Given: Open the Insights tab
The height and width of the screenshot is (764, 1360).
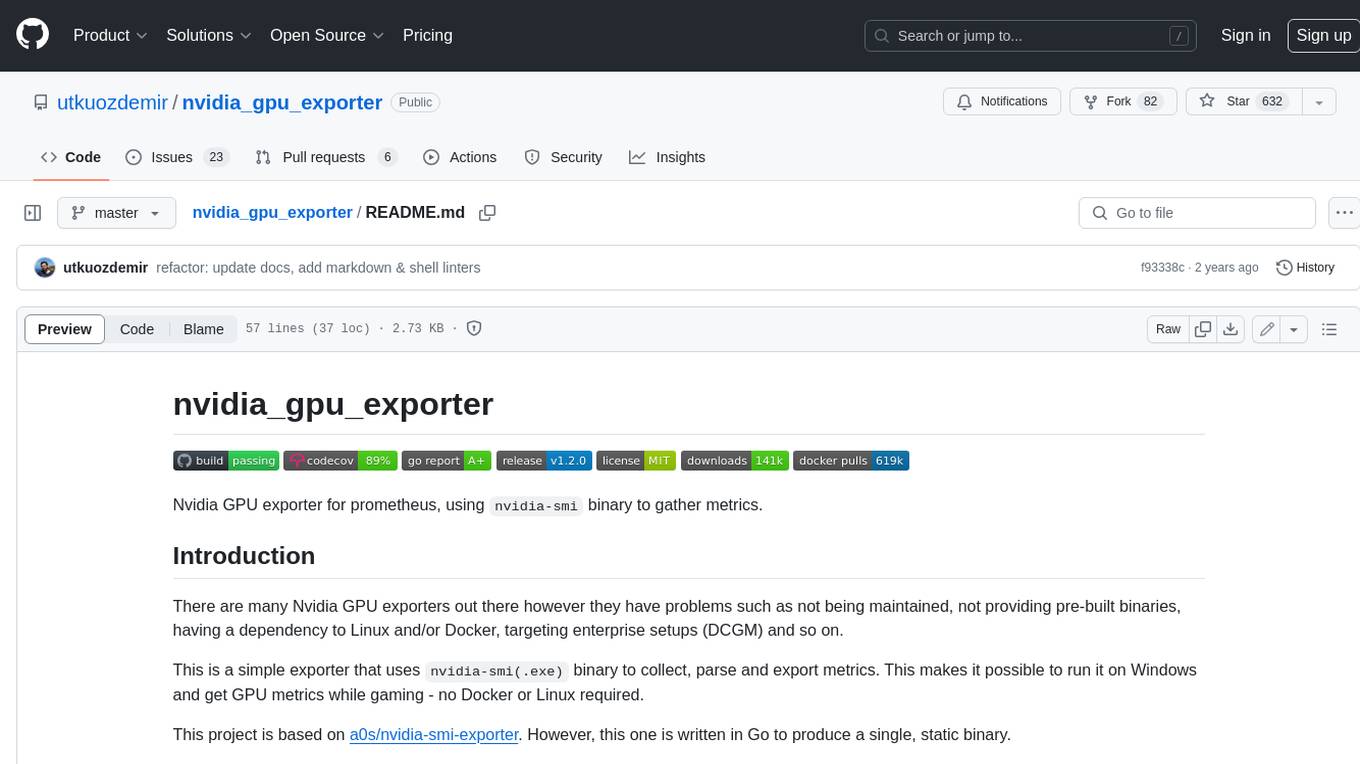Looking at the screenshot, I should [x=667, y=157].
